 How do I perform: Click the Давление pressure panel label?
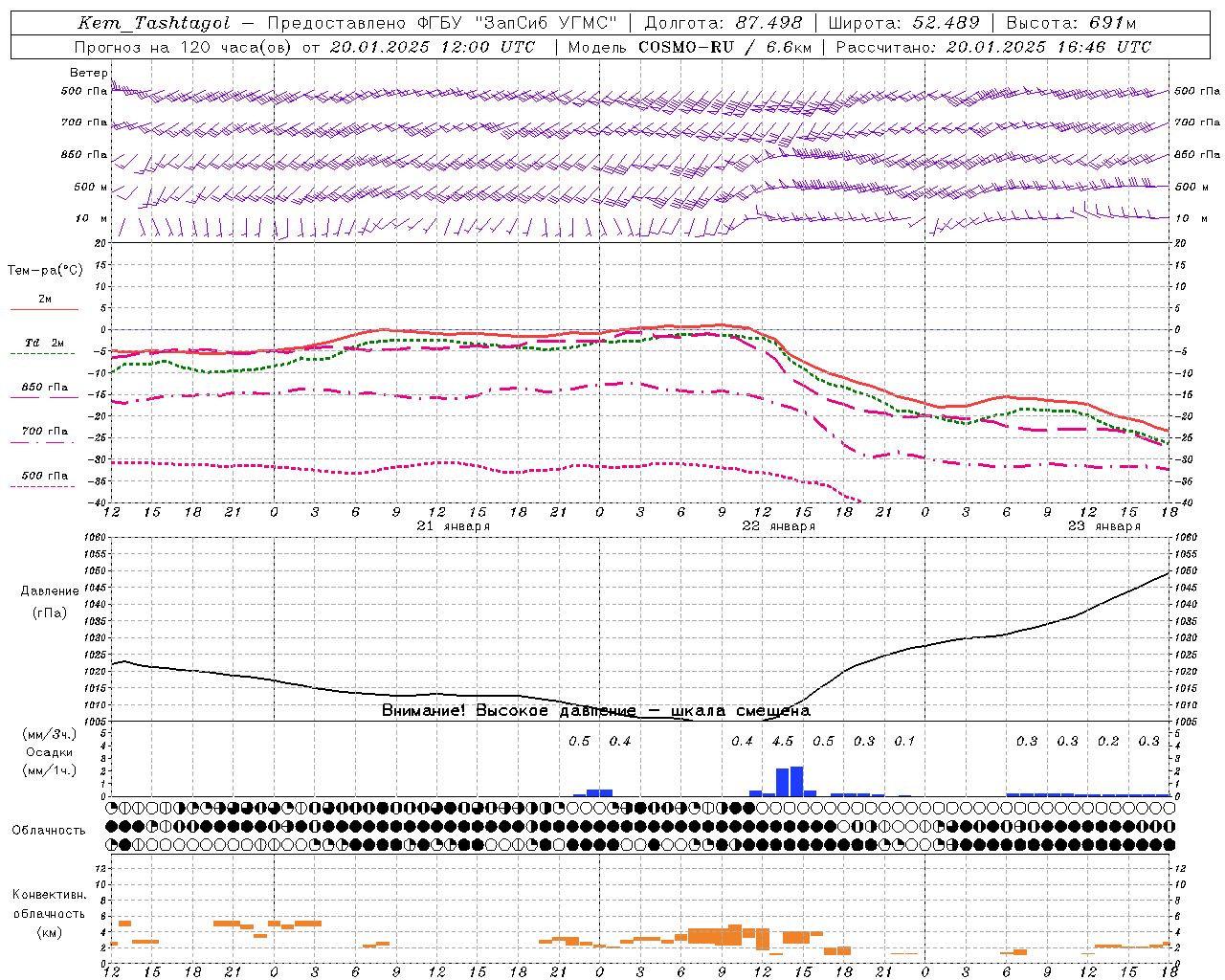(50, 591)
